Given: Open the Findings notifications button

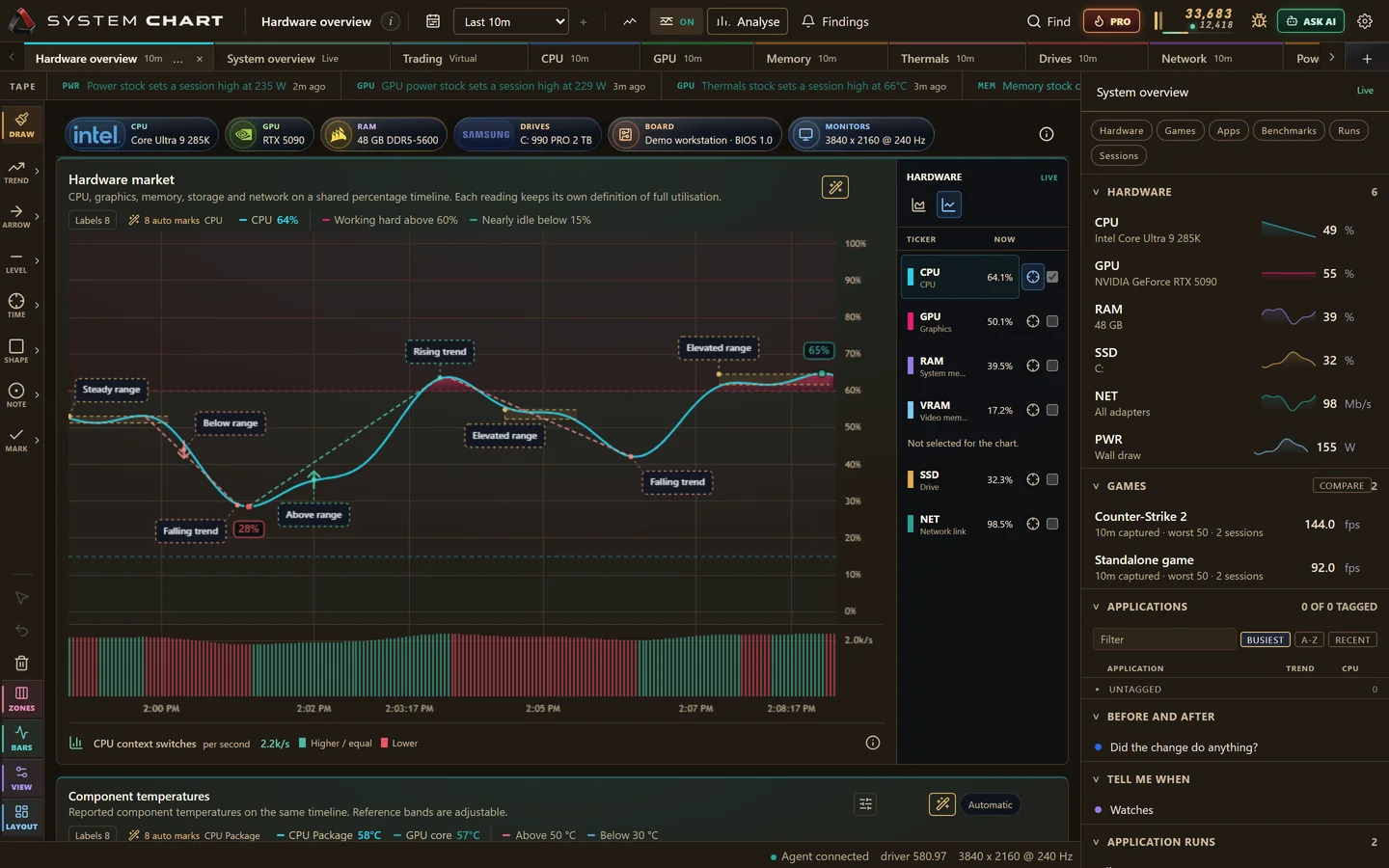Looking at the screenshot, I should (x=835, y=21).
